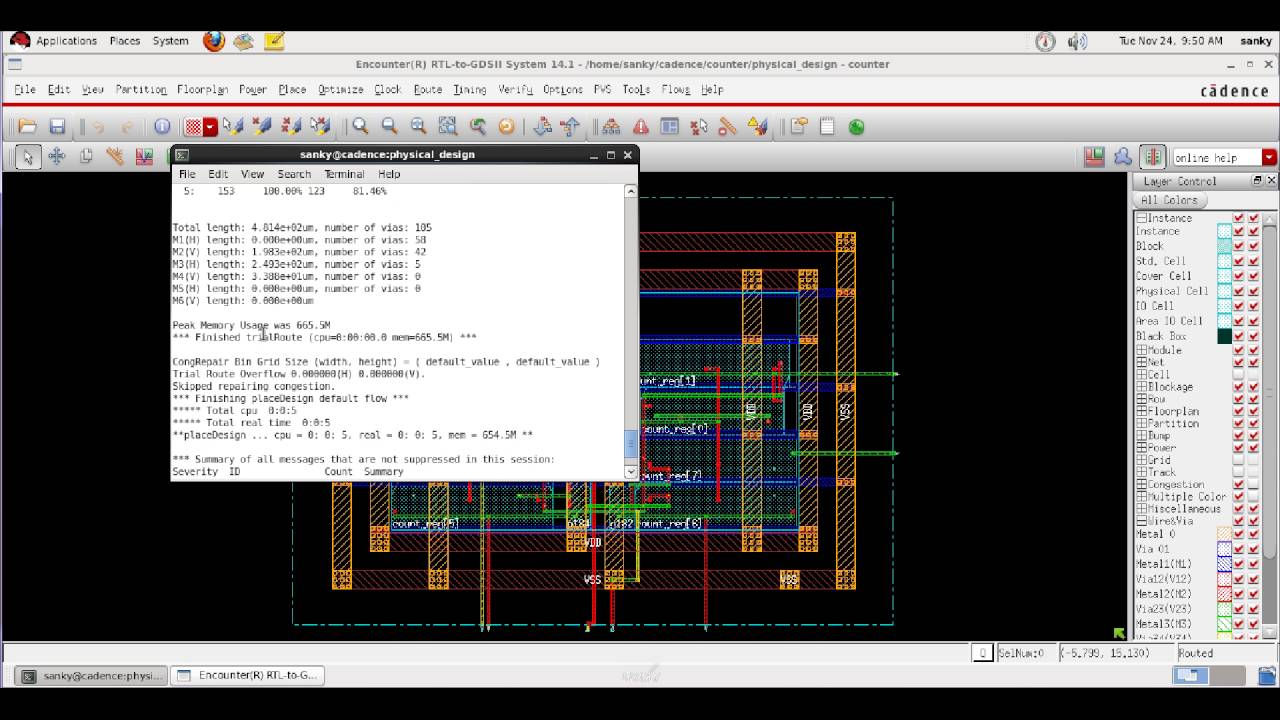Open the Applications menu in top panel

(66, 41)
